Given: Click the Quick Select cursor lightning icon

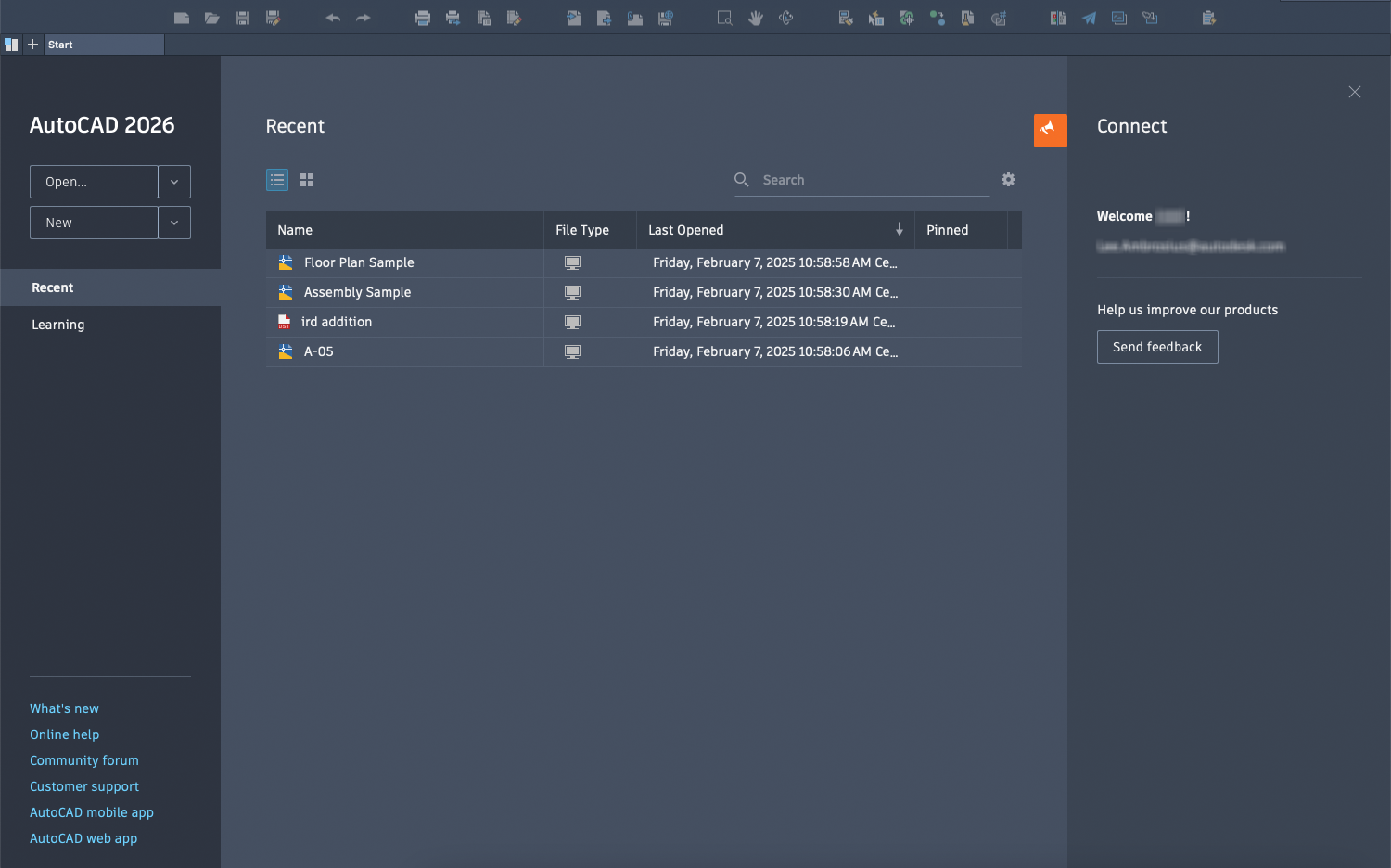Looking at the screenshot, I should (x=876, y=18).
